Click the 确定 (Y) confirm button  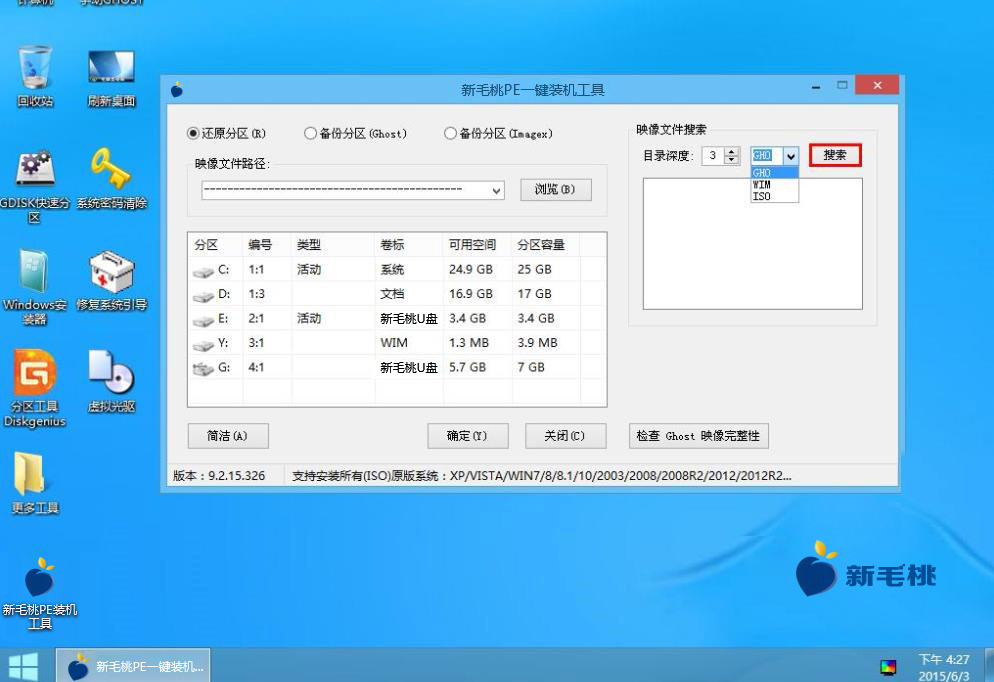[x=467, y=436]
